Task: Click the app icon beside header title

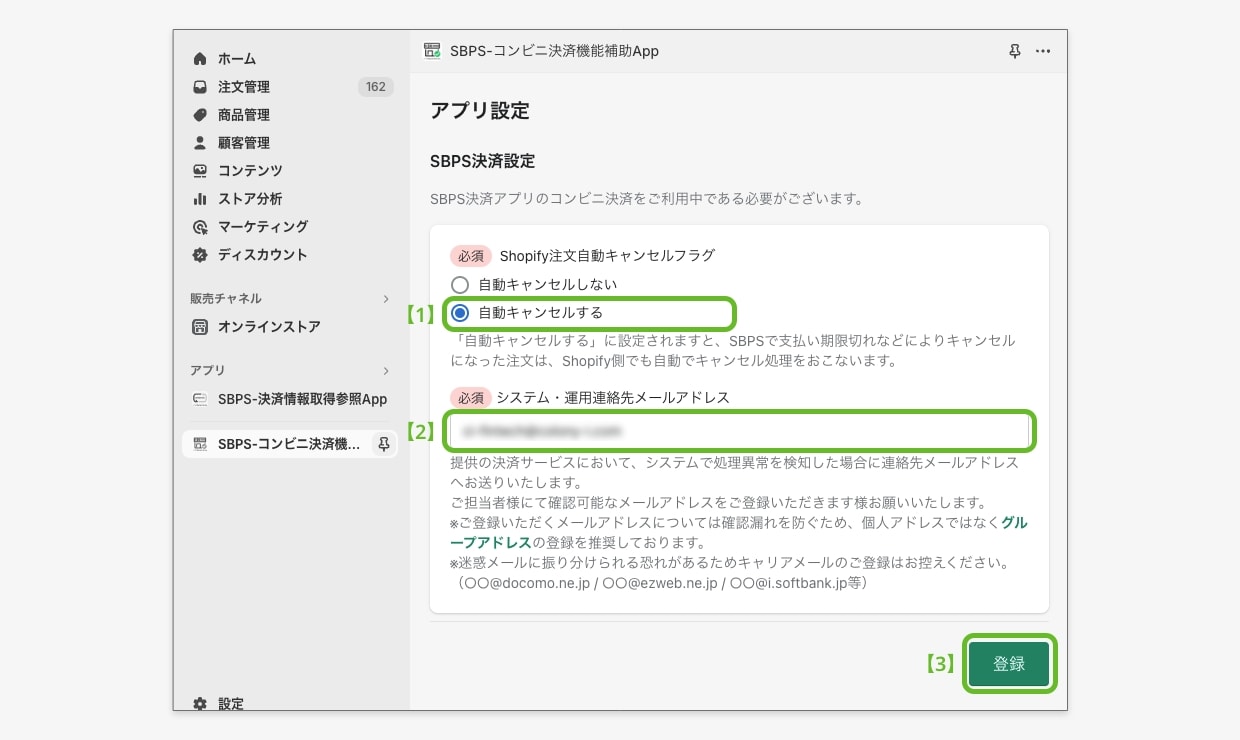Action: pyautogui.click(x=433, y=51)
